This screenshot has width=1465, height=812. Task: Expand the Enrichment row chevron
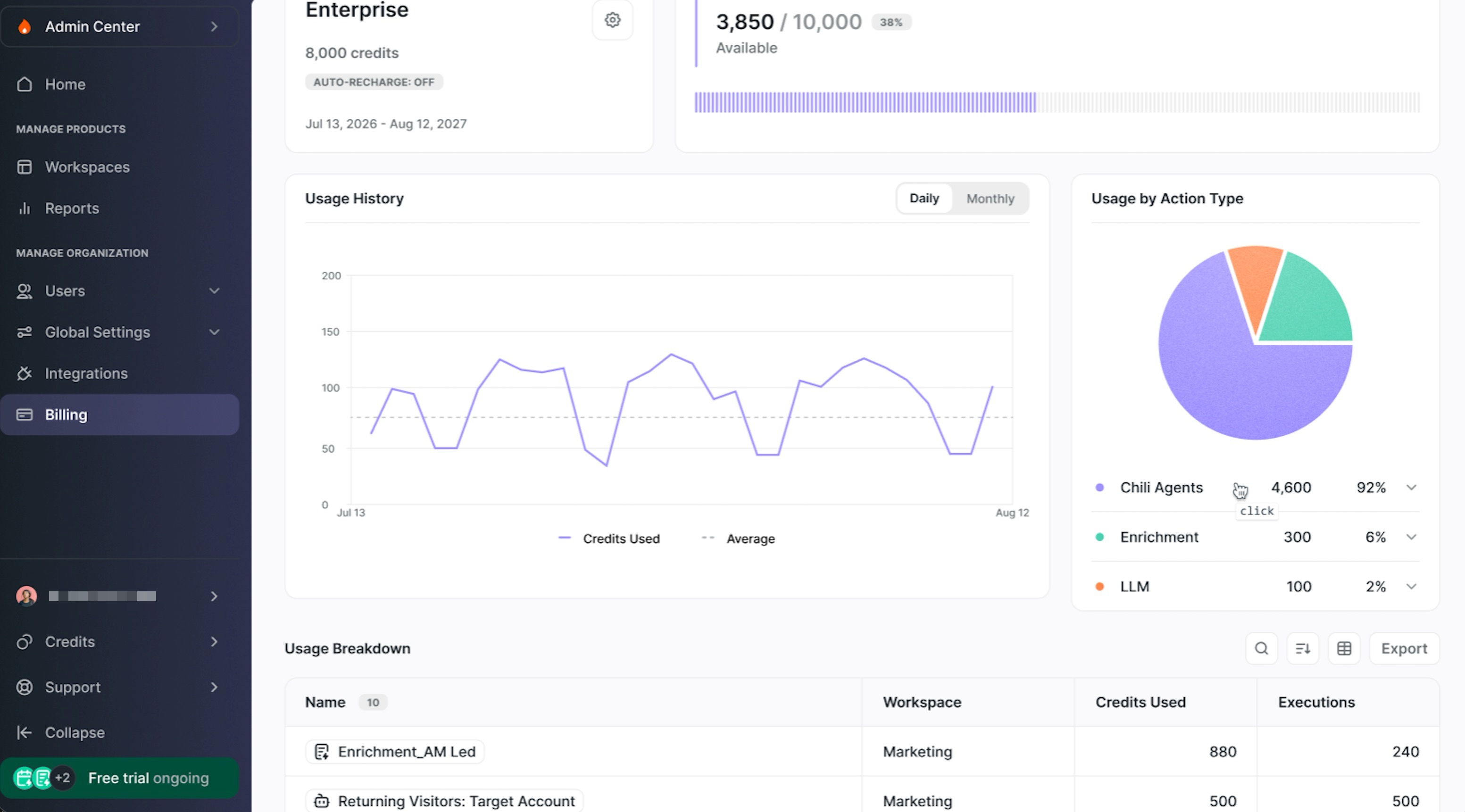pos(1411,538)
